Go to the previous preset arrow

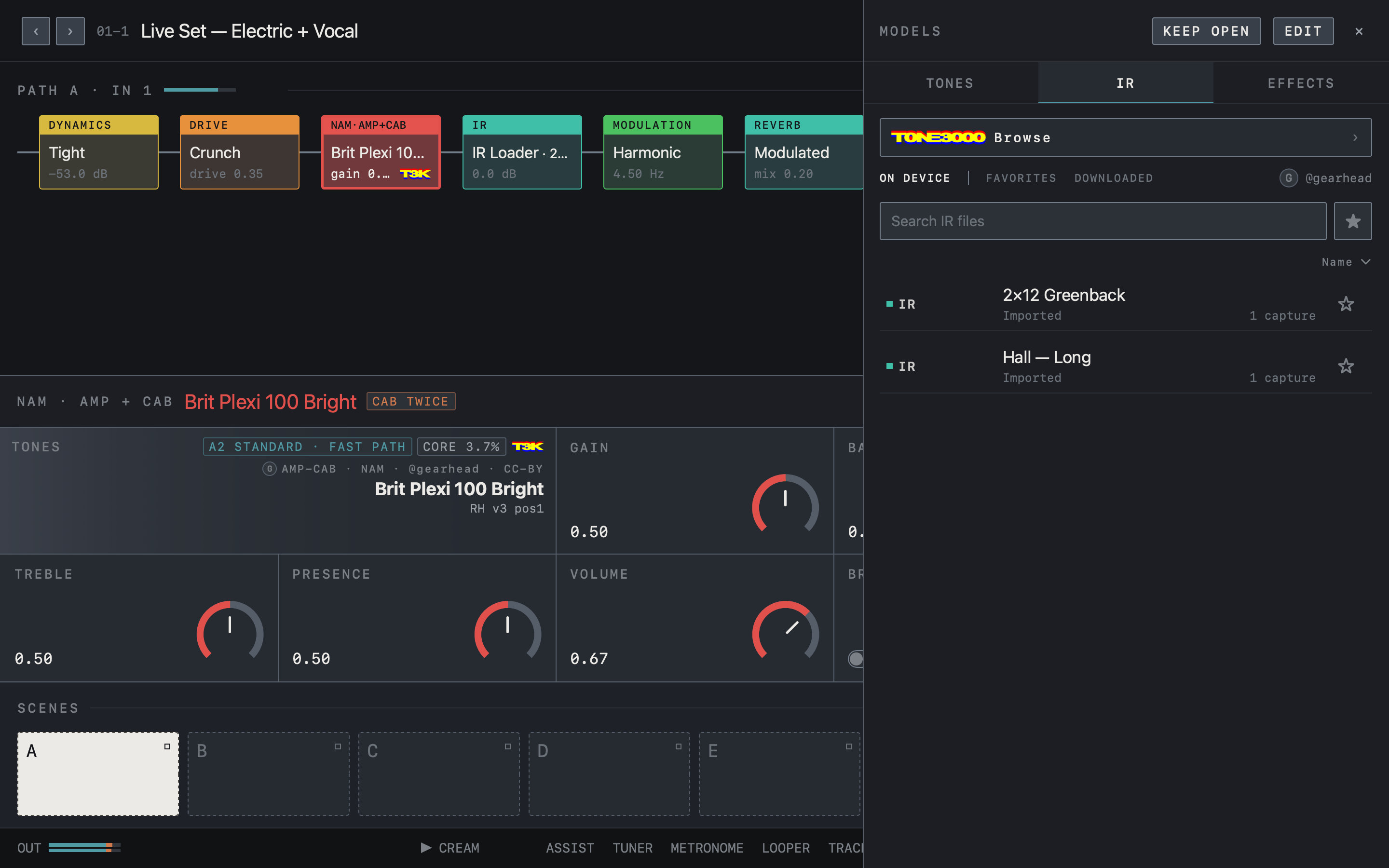[36, 31]
